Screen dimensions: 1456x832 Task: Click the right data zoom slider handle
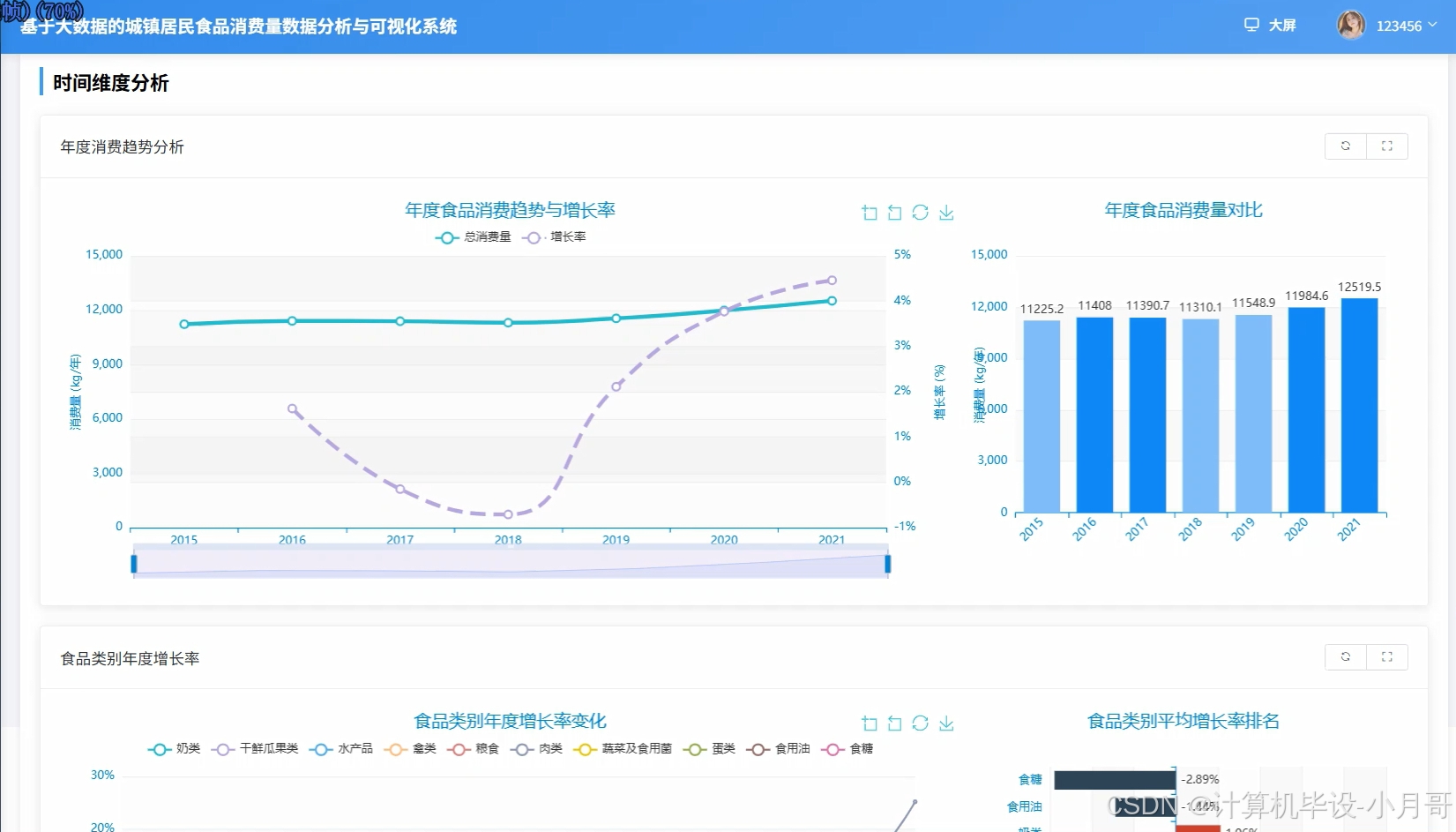point(887,564)
